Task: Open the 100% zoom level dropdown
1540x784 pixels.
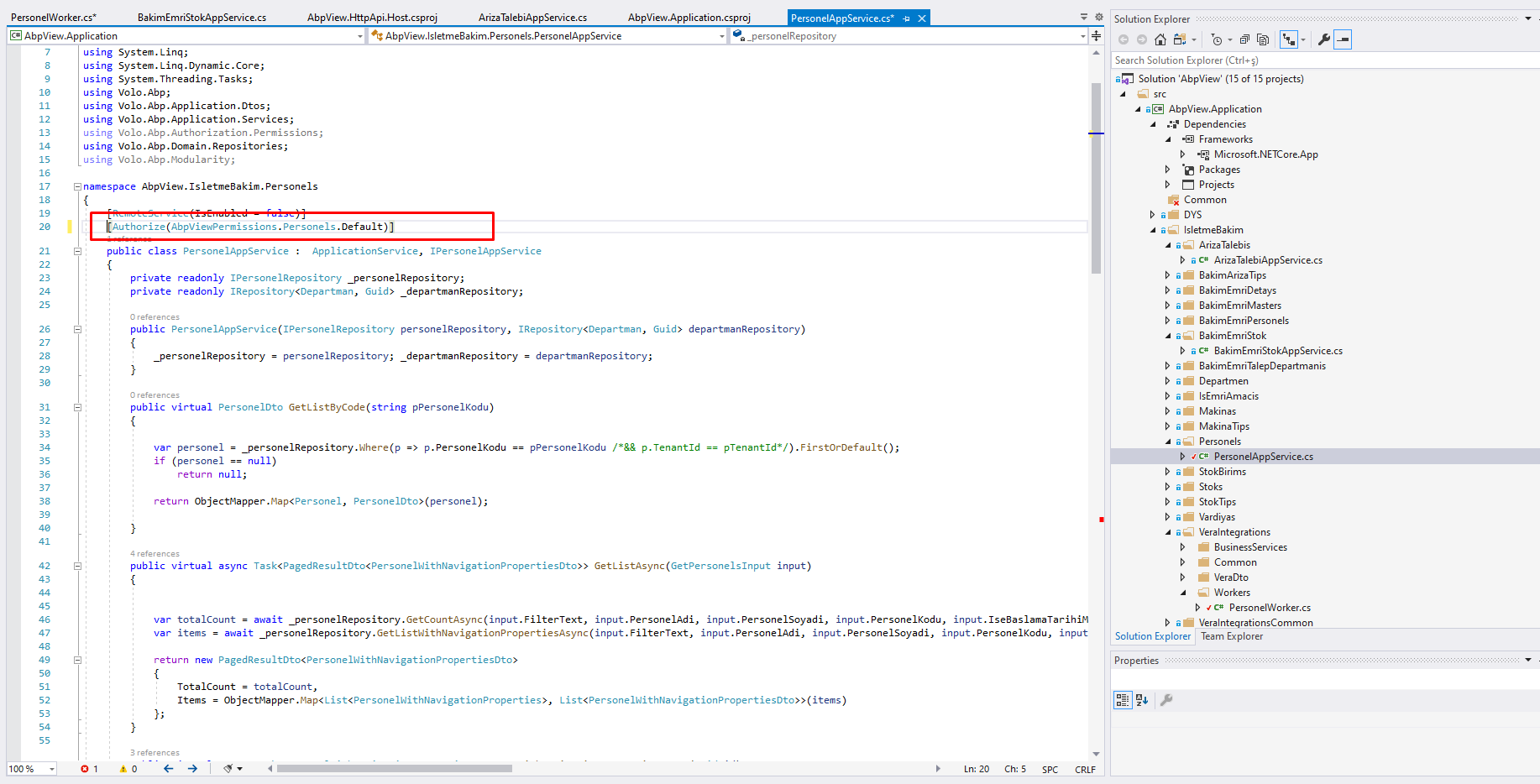Action: coord(52,769)
